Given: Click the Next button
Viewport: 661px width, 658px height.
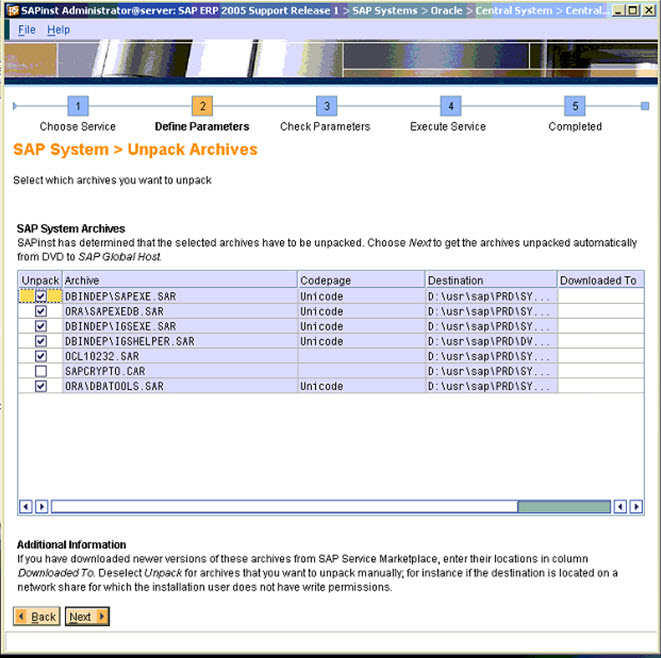Looking at the screenshot, I should point(87,617).
